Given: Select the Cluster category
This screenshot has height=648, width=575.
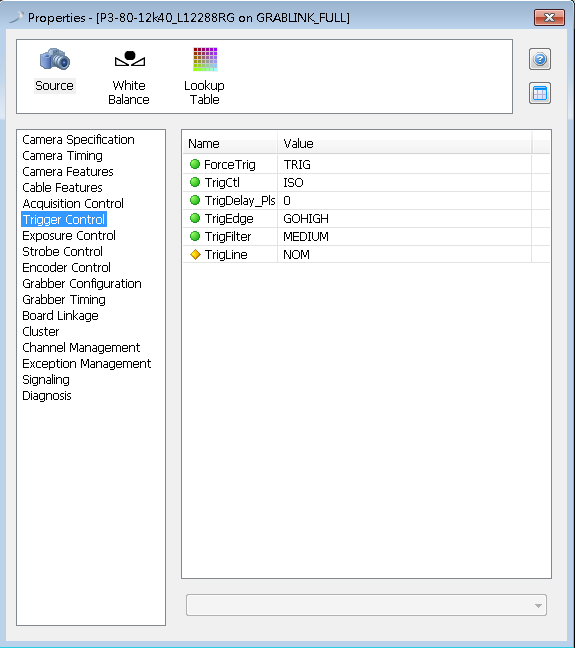Looking at the screenshot, I should [x=41, y=331].
